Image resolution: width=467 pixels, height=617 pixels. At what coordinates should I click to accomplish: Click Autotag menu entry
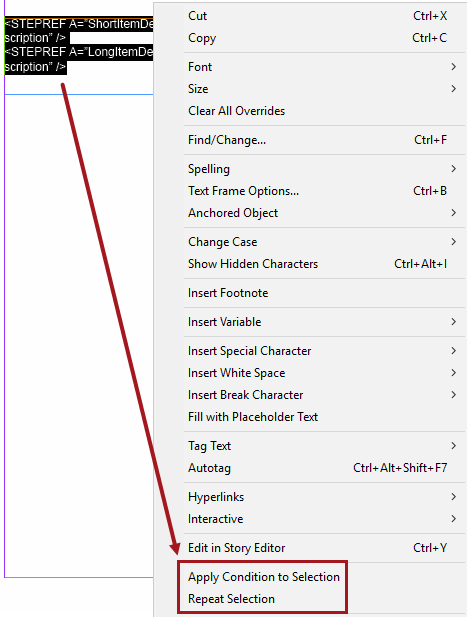309,468
